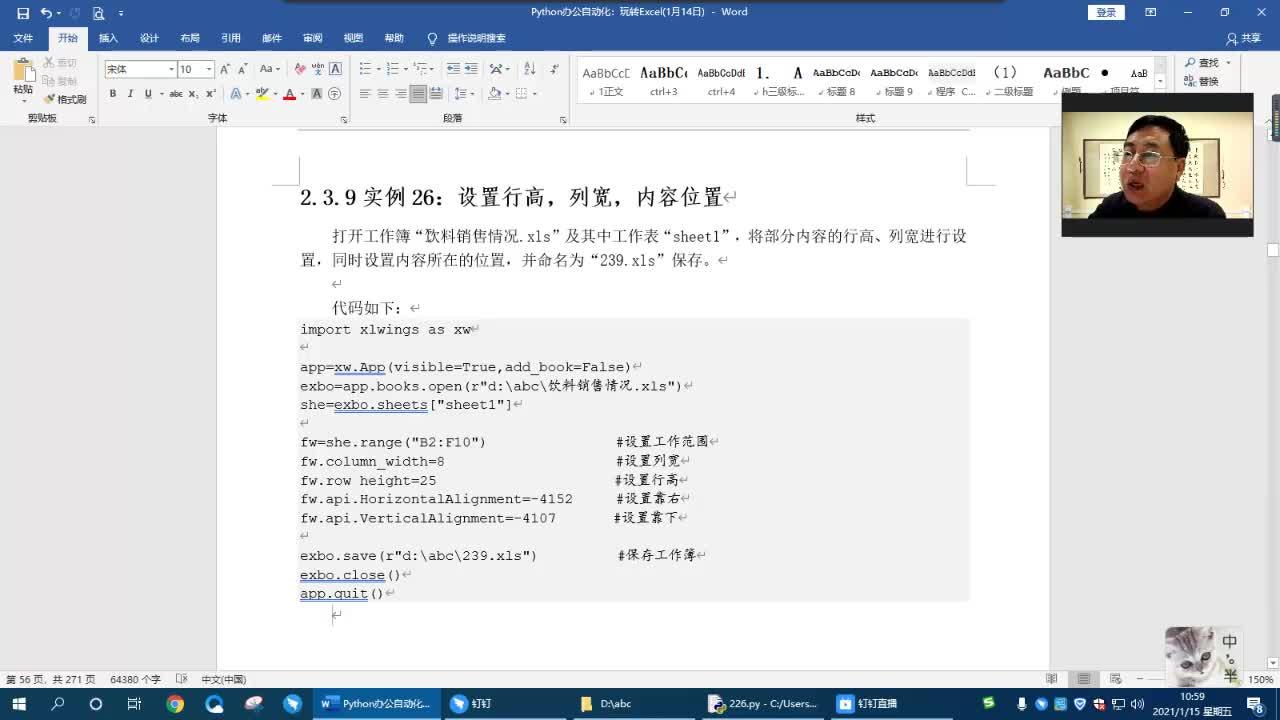The height and width of the screenshot is (720, 1280).
Task: Align text to the right
Action: (x=401, y=94)
